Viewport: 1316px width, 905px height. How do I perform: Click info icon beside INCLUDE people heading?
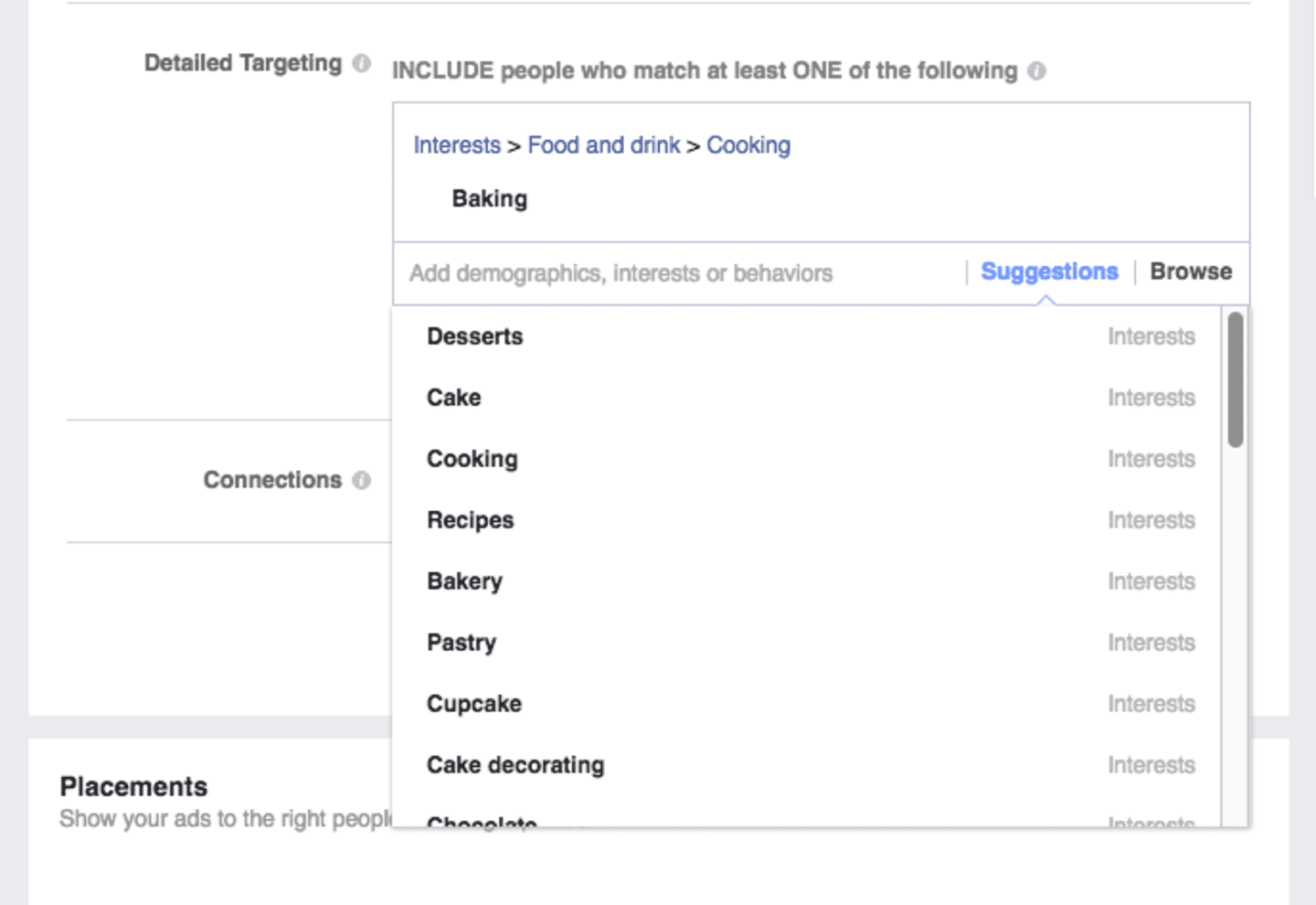click(x=1036, y=71)
